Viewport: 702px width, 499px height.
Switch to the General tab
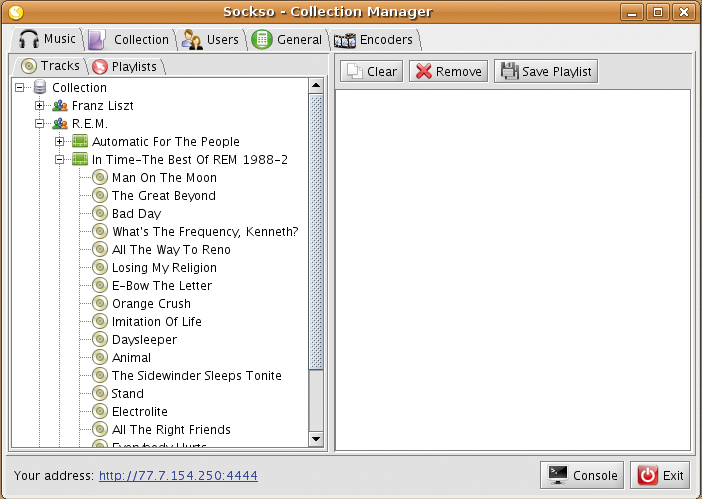click(x=287, y=40)
